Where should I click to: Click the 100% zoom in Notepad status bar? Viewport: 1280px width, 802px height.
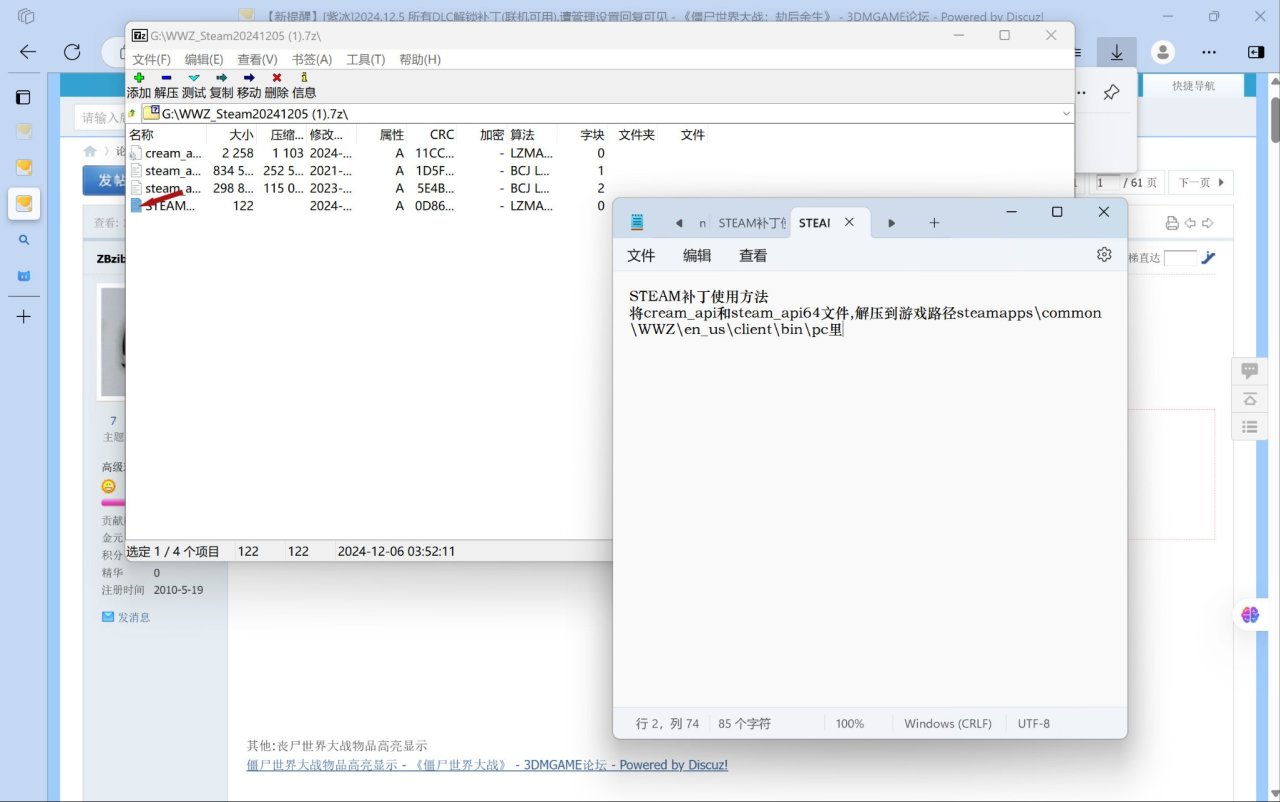coord(850,723)
